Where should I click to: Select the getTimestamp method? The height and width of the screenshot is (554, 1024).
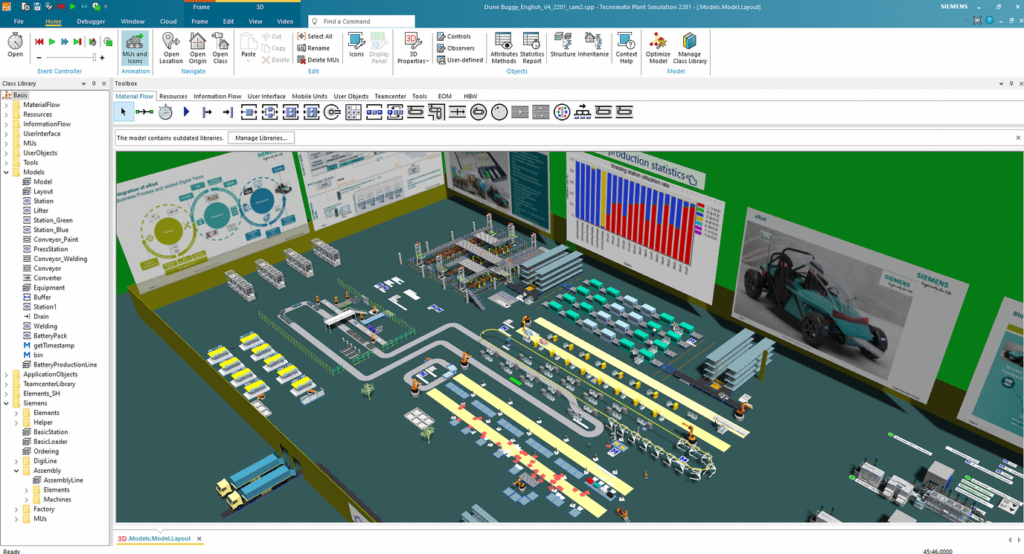point(54,346)
